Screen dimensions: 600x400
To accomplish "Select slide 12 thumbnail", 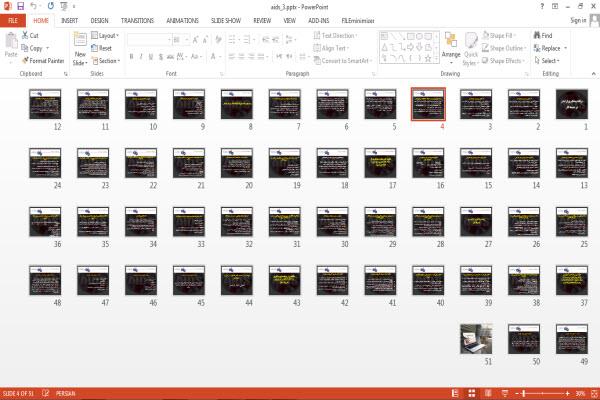I will [45, 104].
